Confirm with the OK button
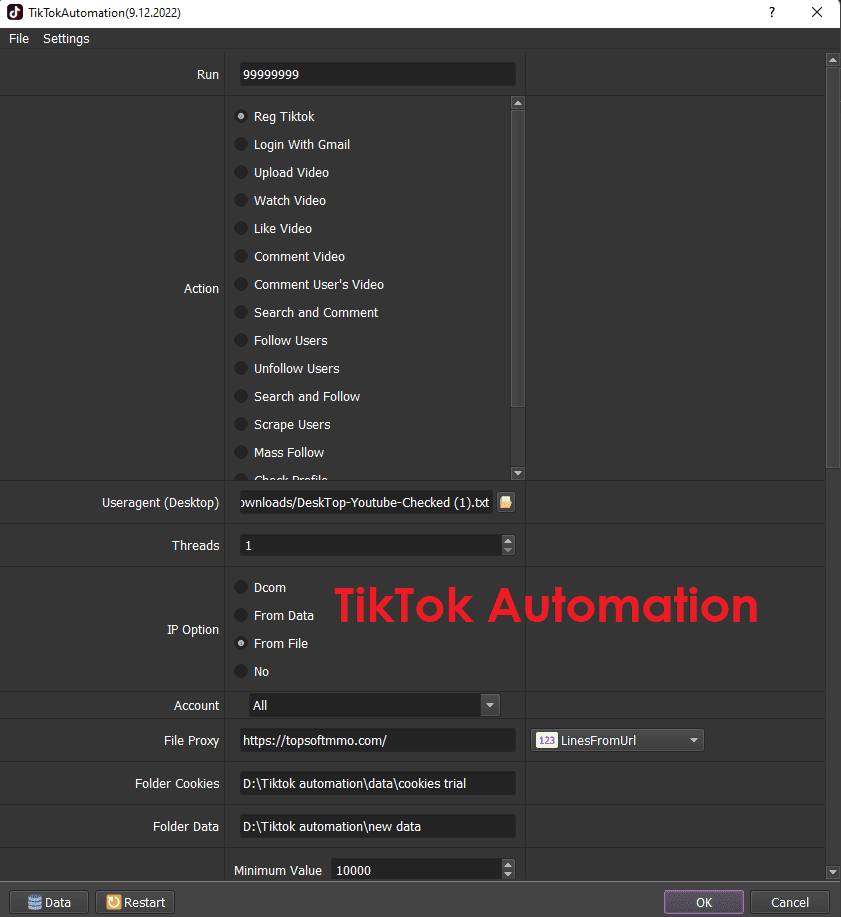Screen dimensions: 841x917 704,902
